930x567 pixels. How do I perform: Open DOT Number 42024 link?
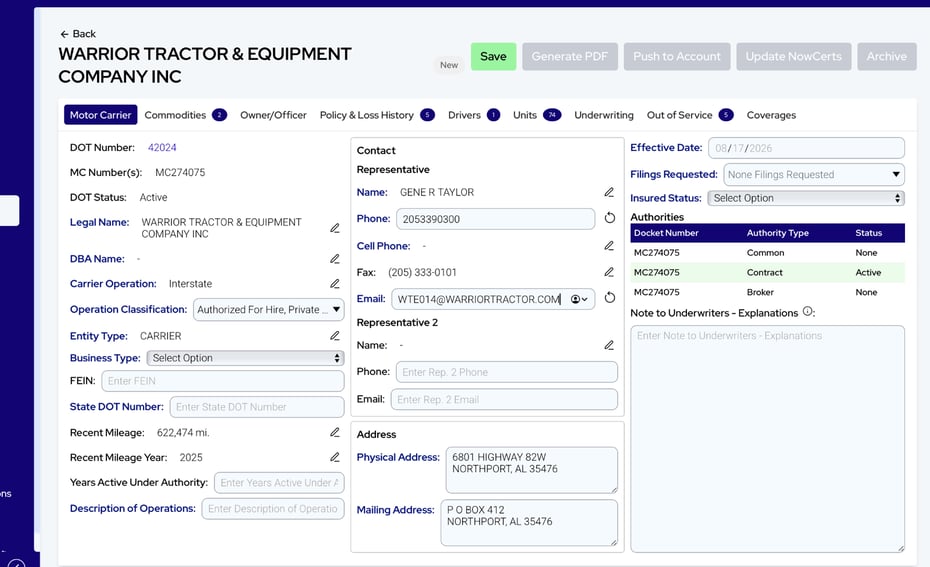162,148
